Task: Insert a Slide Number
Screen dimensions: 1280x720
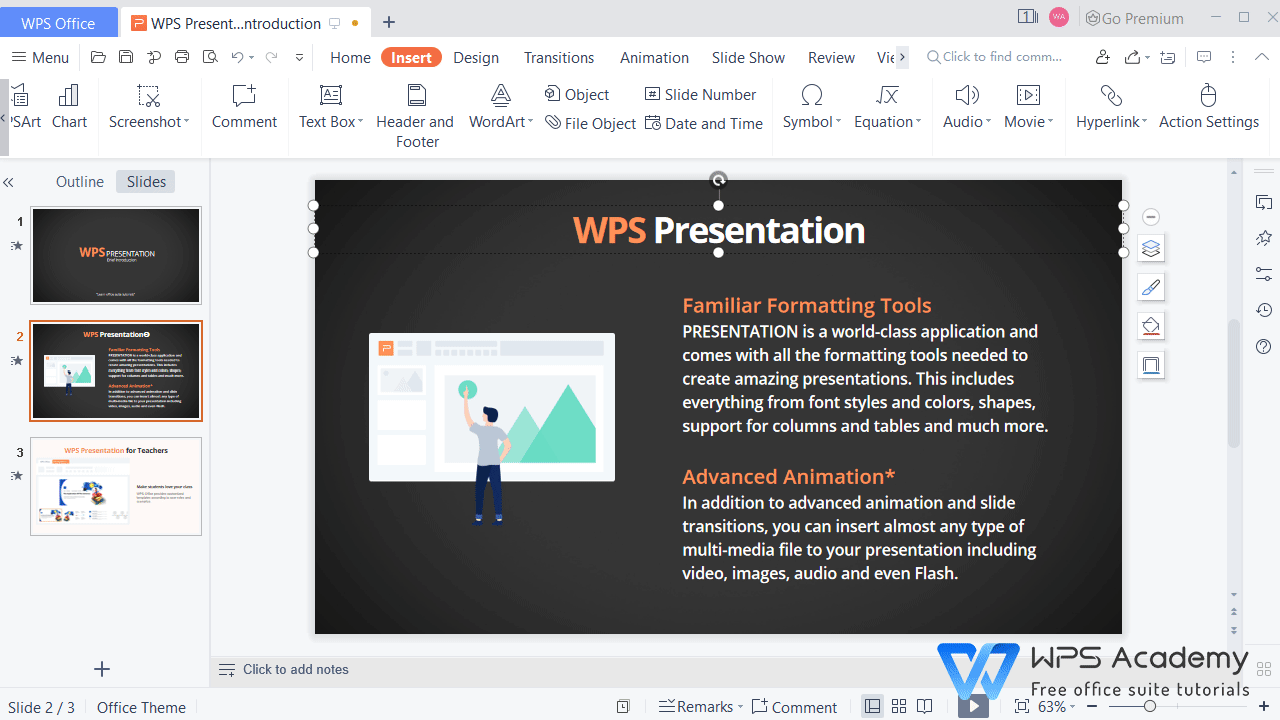Action: (700, 94)
